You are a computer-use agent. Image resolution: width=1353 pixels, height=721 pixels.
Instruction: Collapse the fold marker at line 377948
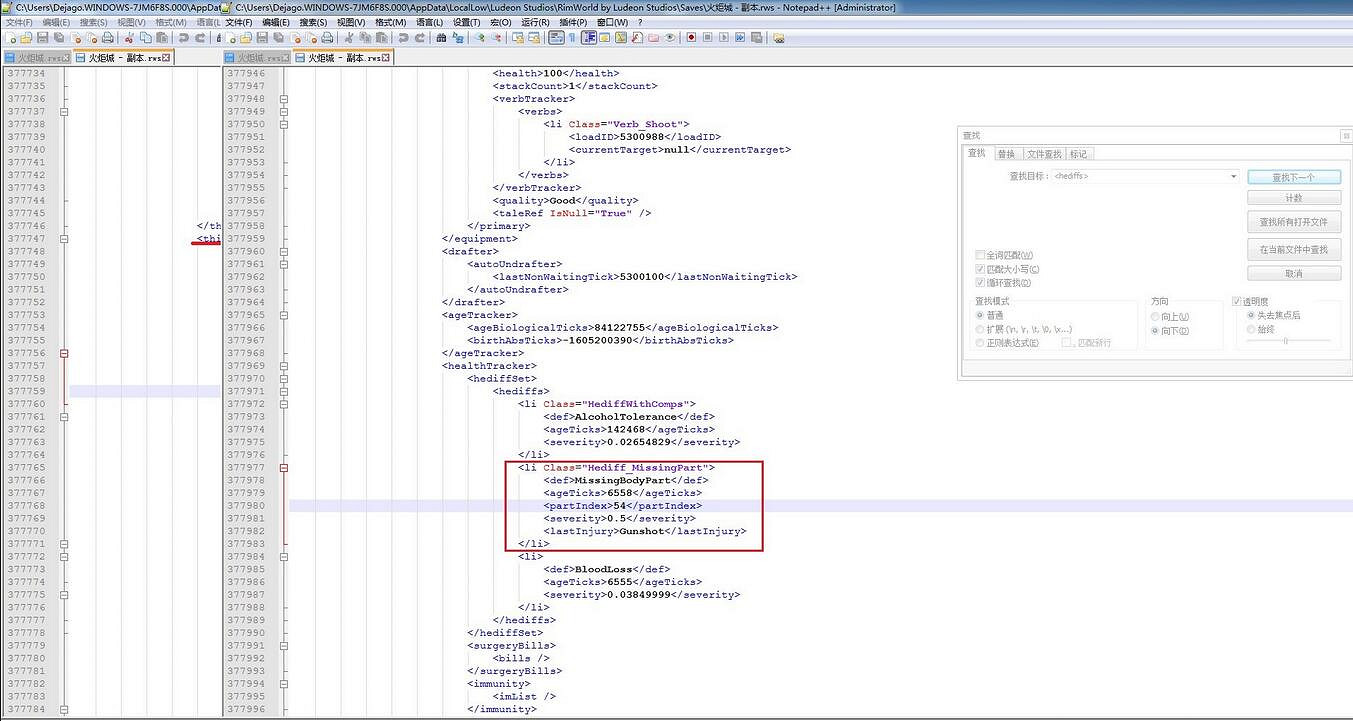click(x=284, y=99)
